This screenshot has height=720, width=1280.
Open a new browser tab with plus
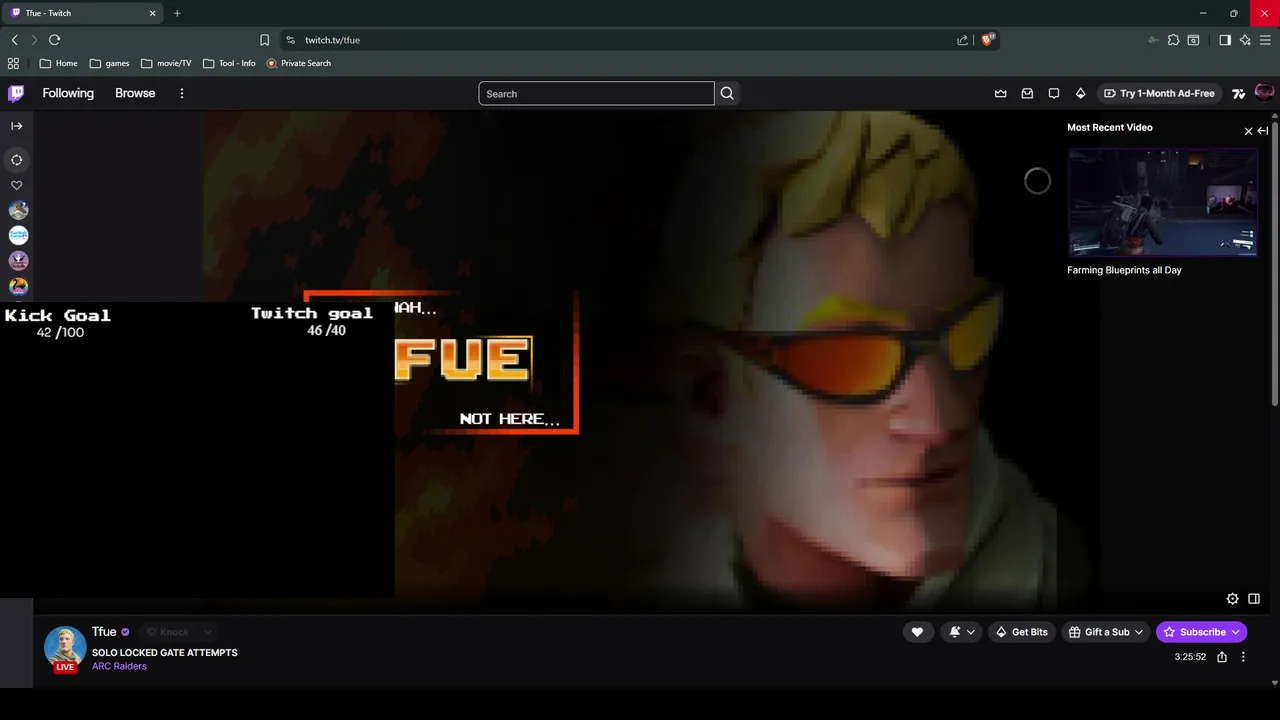pos(177,13)
